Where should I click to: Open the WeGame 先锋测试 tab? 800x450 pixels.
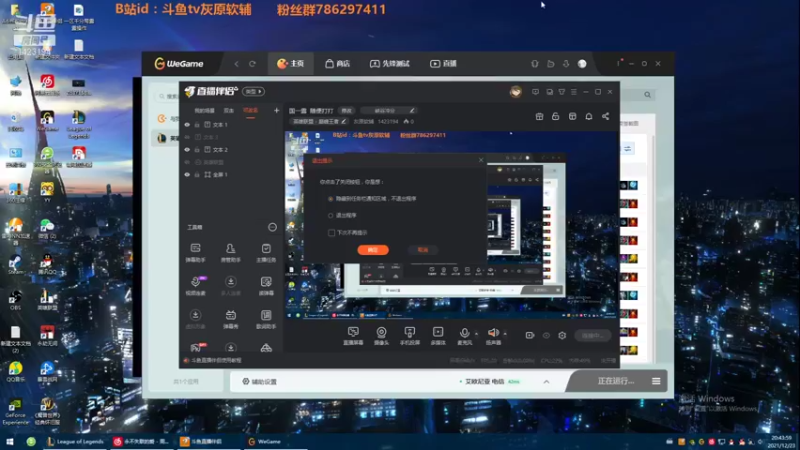[390, 64]
